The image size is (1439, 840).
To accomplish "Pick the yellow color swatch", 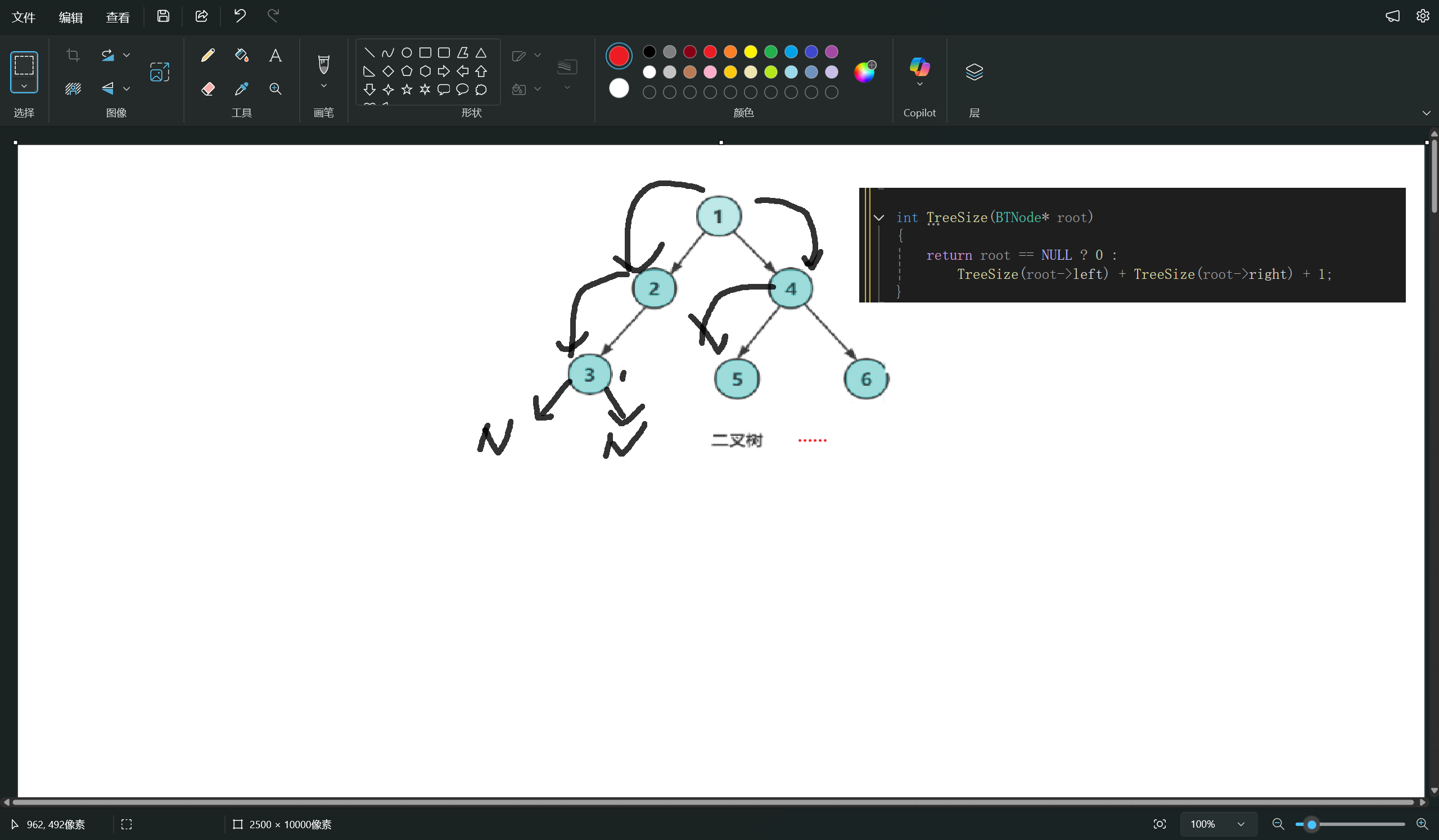I will [x=750, y=52].
